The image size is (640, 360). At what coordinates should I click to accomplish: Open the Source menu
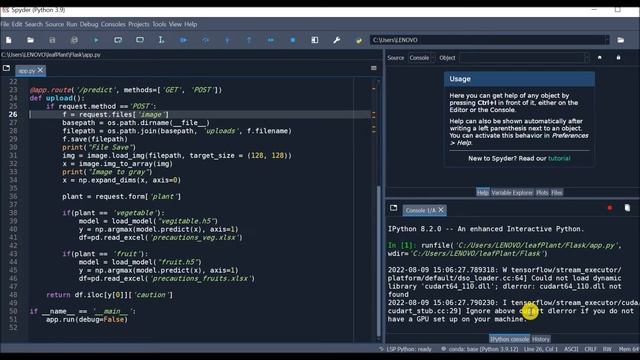coord(54,24)
